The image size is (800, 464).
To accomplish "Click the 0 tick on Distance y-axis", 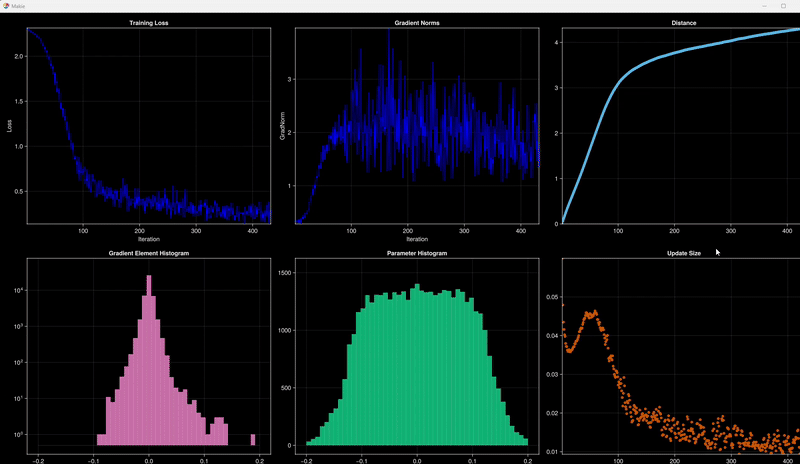I will tap(557, 224).
